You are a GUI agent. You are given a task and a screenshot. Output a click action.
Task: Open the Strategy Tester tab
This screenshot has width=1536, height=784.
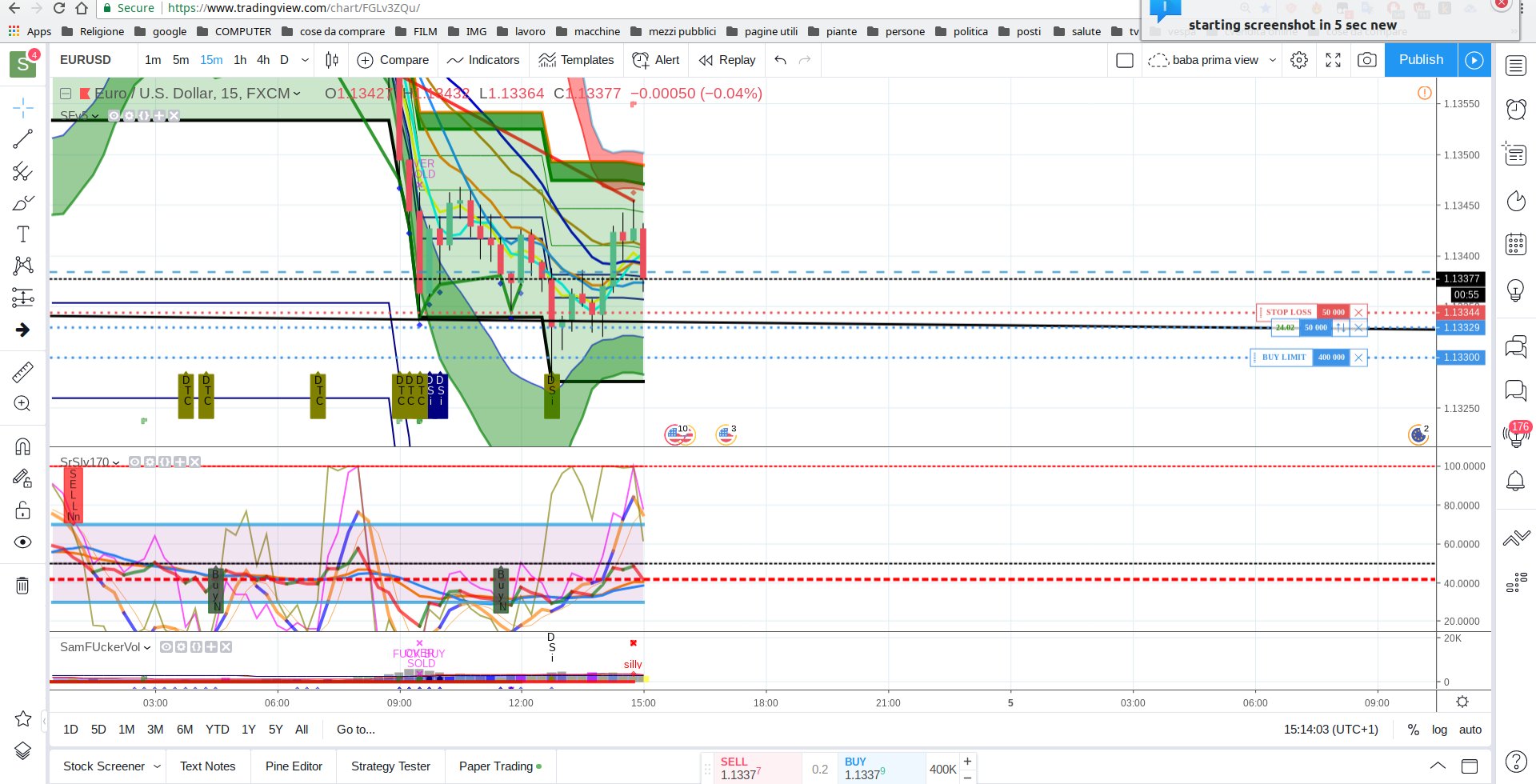390,766
